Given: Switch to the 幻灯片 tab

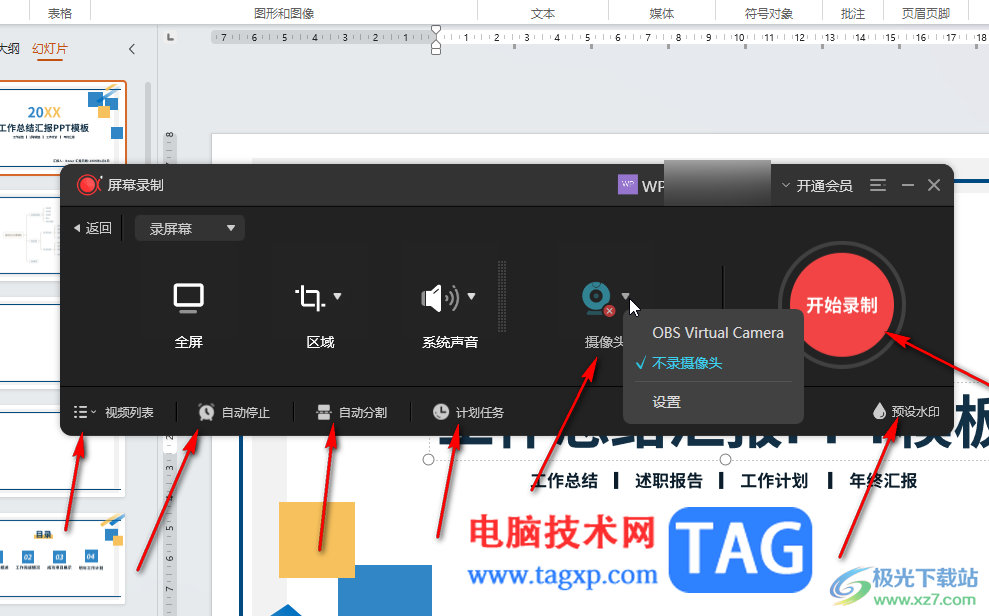Looking at the screenshot, I should 50,49.
